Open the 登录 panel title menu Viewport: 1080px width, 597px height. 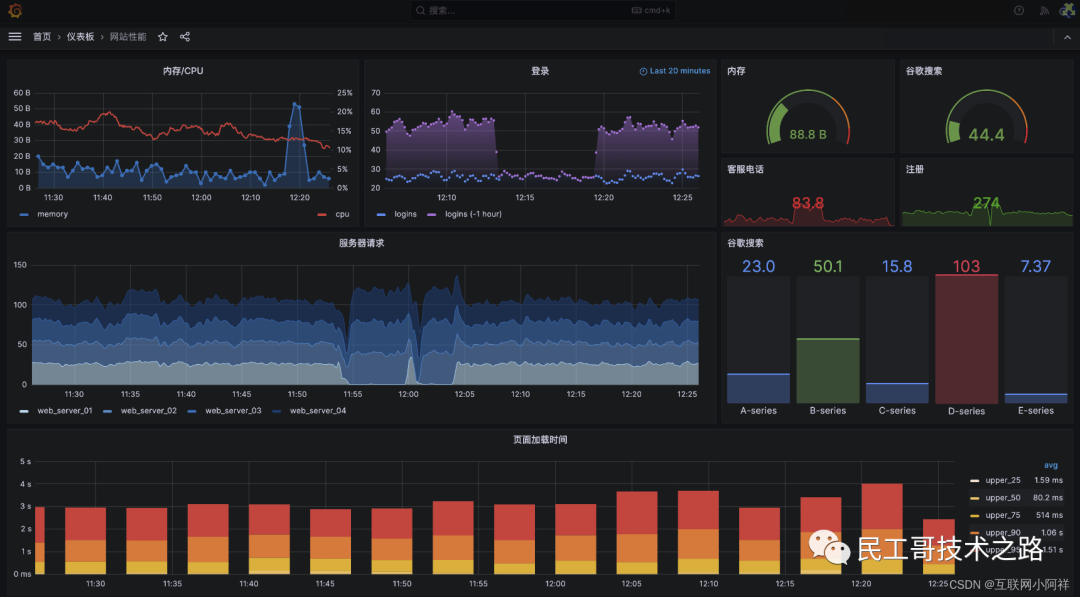click(540, 71)
